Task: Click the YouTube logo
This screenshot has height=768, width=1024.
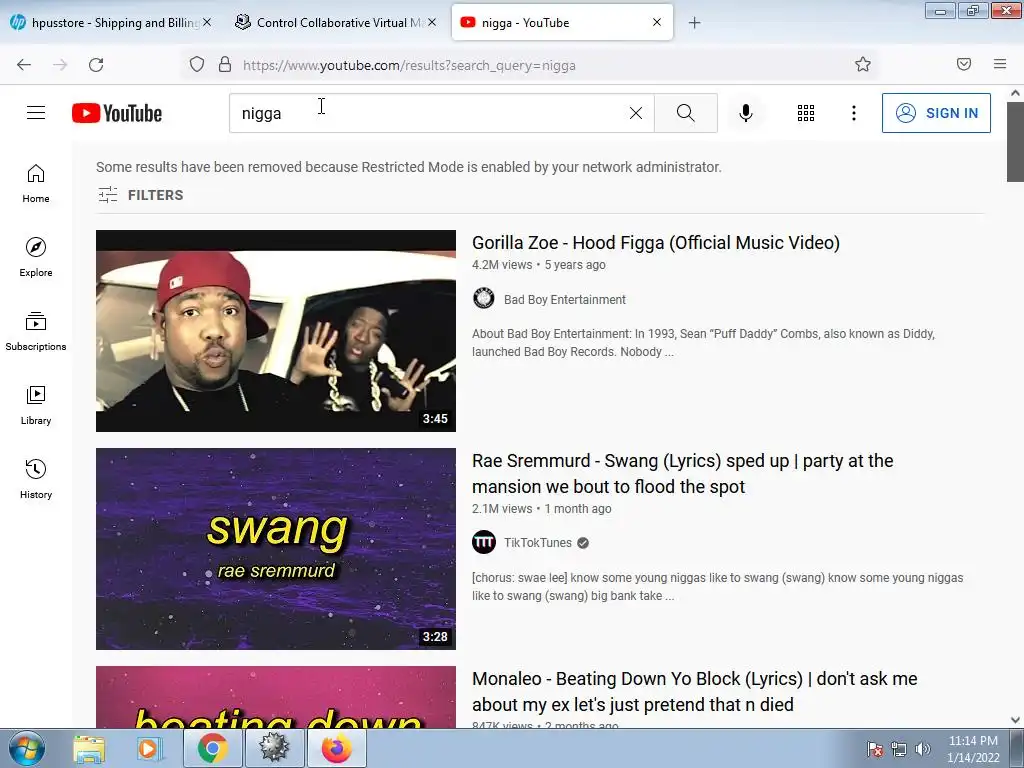Action: coord(117,113)
